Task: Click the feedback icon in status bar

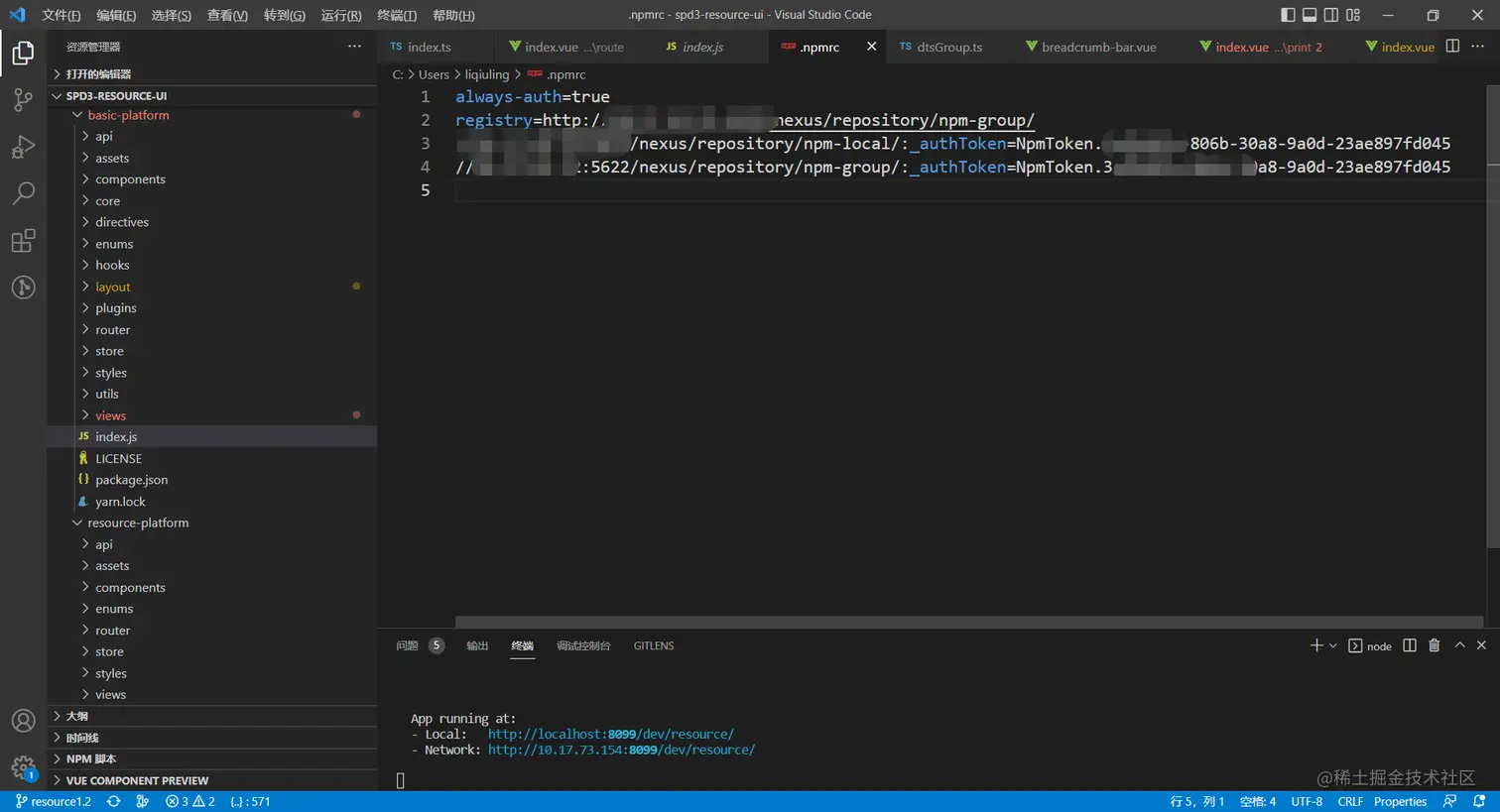Action: (1450, 801)
